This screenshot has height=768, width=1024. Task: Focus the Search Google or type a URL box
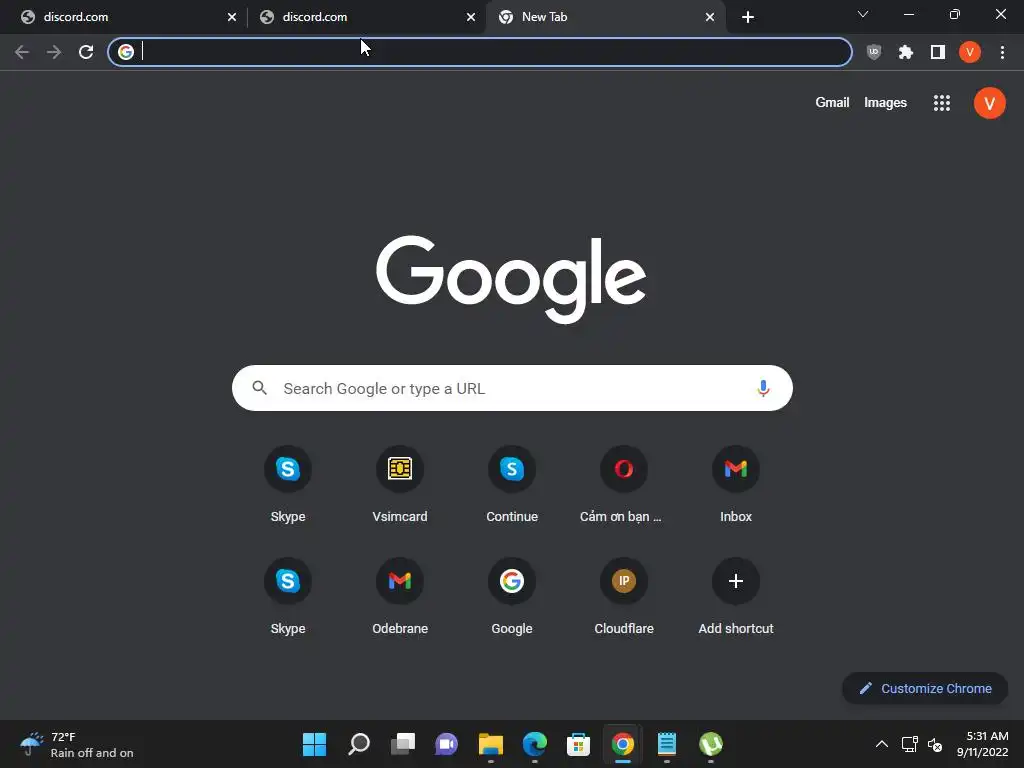[x=512, y=388]
